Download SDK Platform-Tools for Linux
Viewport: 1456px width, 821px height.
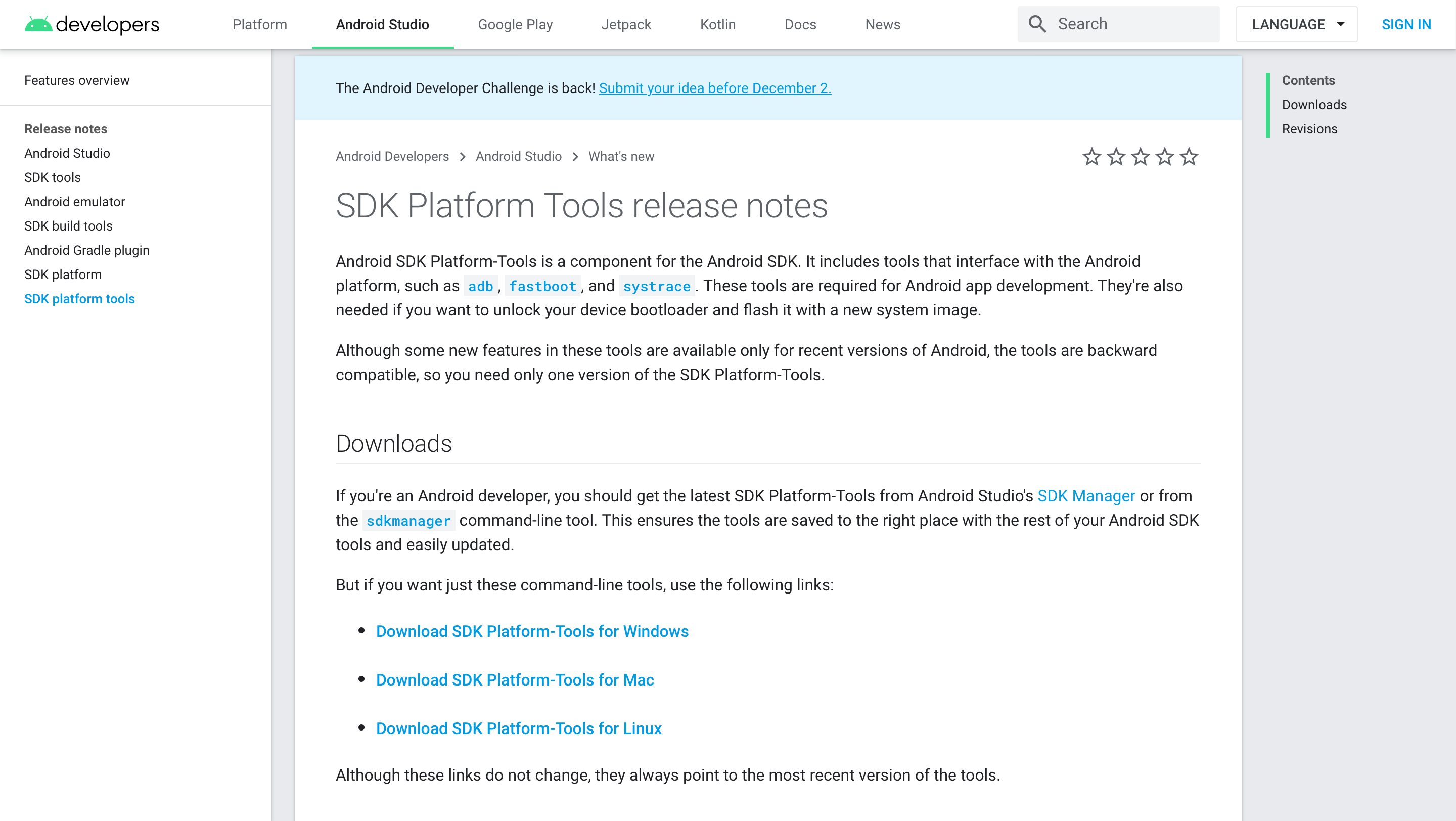[x=518, y=728]
